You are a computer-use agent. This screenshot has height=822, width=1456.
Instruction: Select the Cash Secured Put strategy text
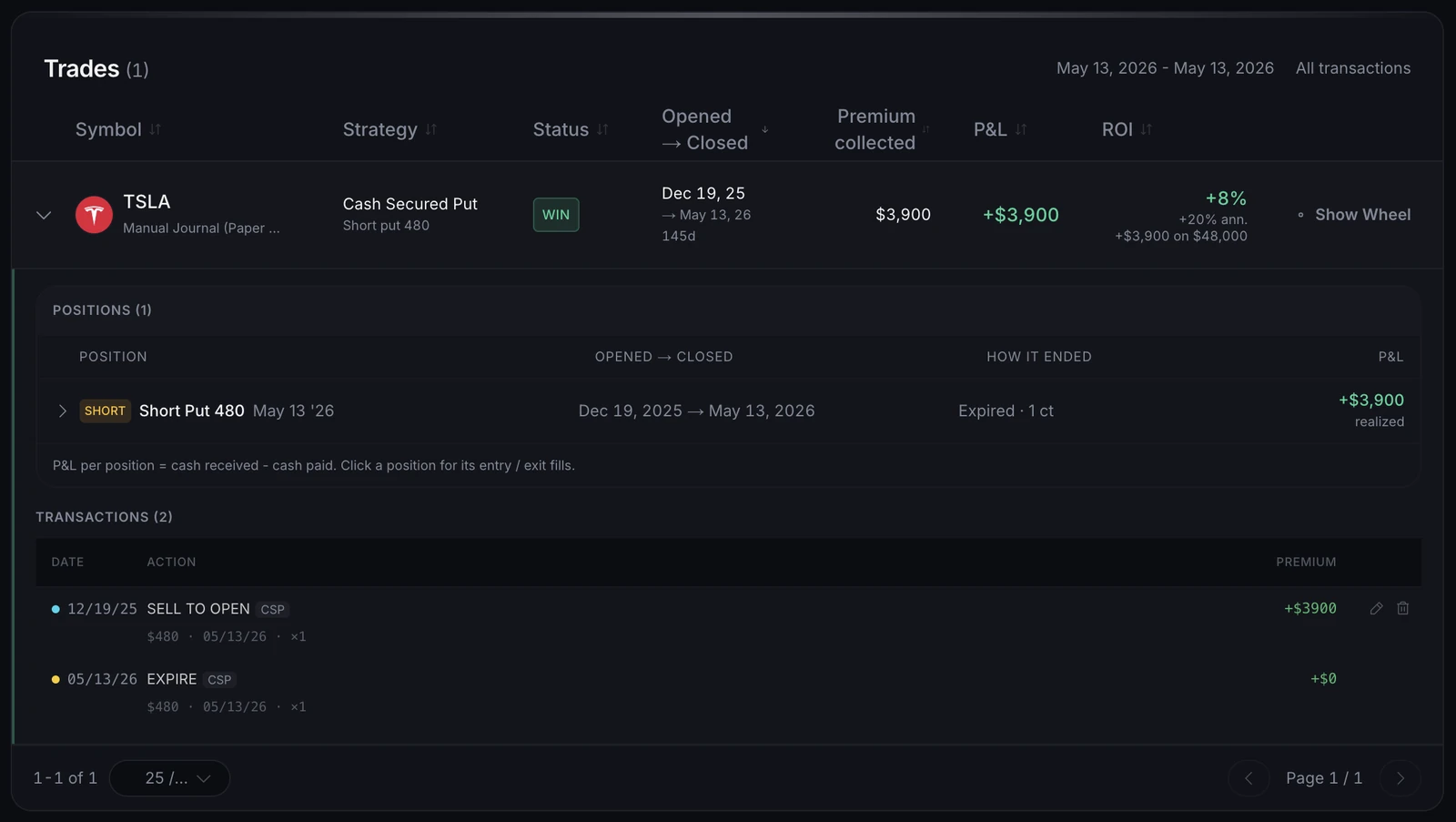(410, 204)
